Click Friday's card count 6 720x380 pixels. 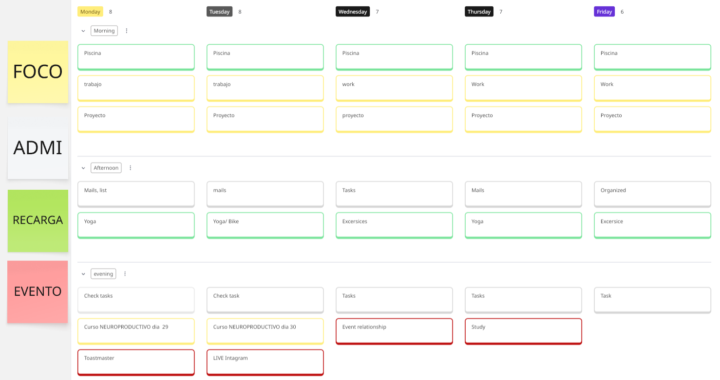coord(622,12)
